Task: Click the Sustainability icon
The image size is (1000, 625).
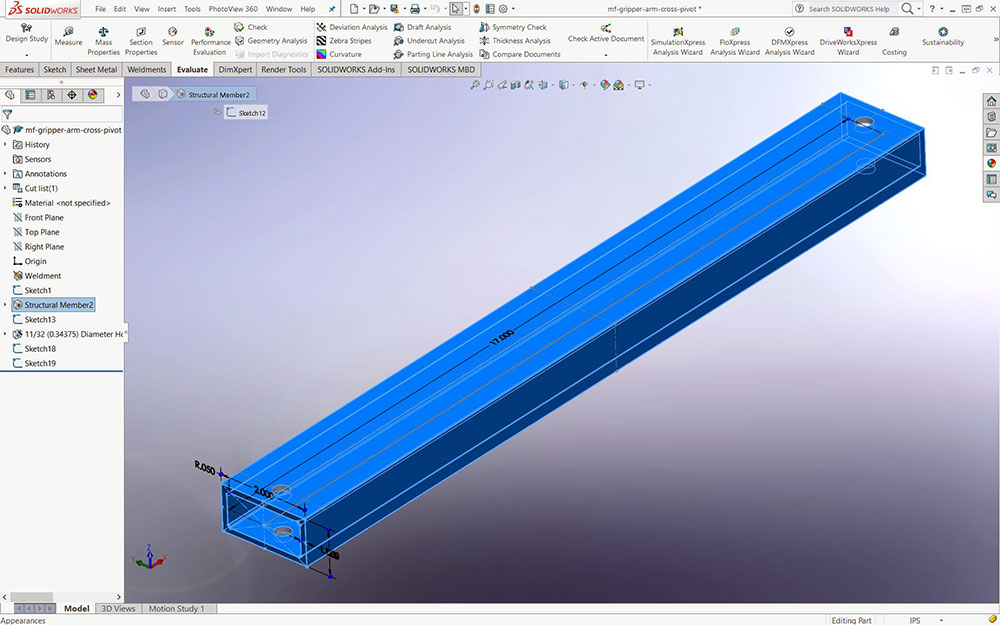Action: click(943, 35)
